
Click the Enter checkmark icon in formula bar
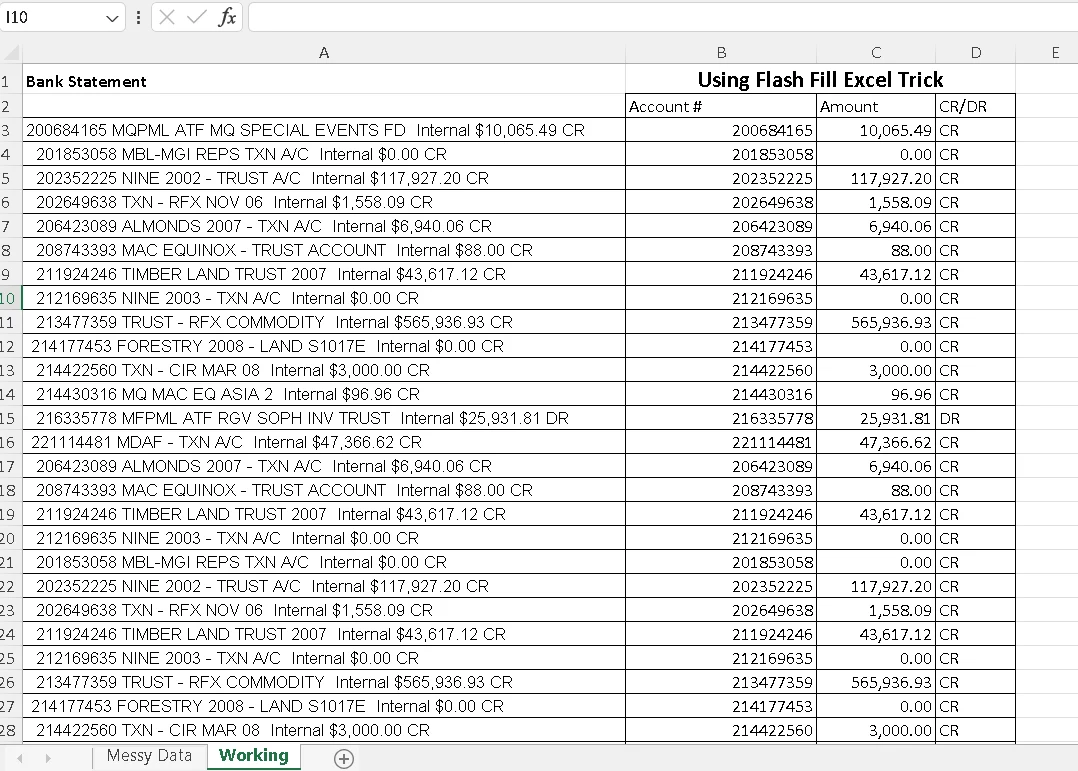point(194,17)
